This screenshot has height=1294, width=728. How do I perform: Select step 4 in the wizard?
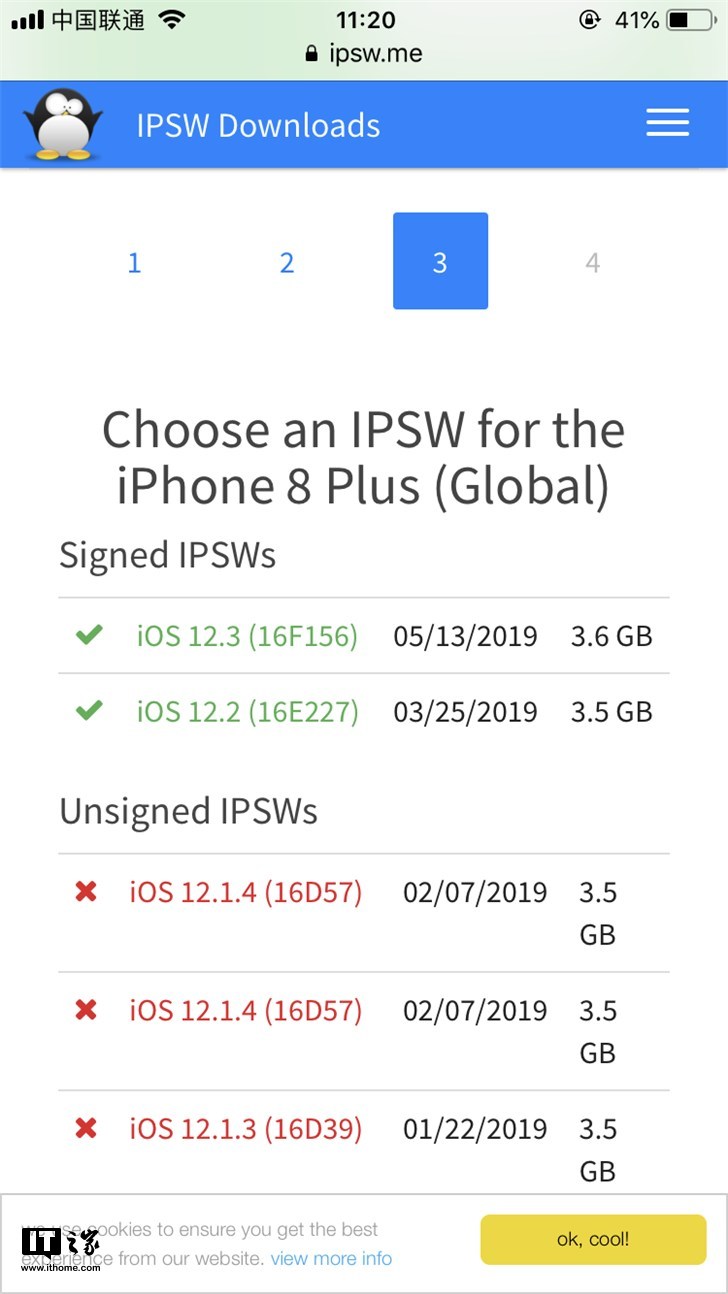[593, 262]
